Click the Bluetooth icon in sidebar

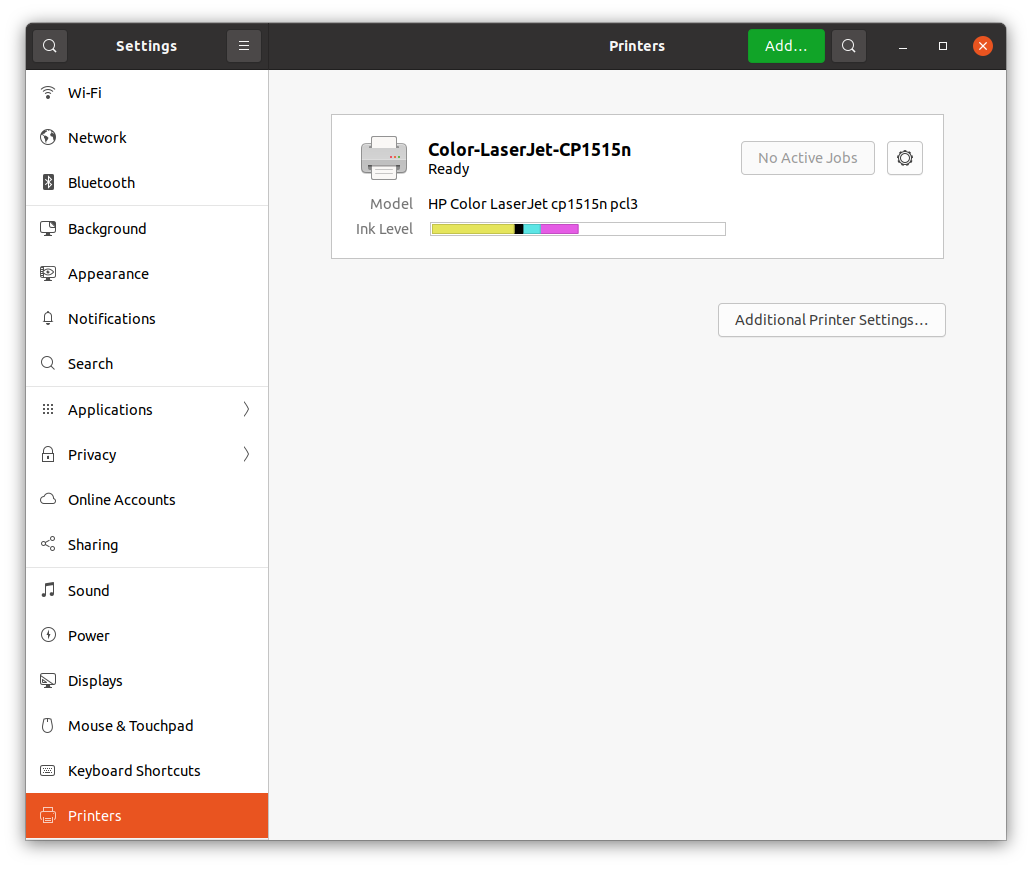point(48,183)
